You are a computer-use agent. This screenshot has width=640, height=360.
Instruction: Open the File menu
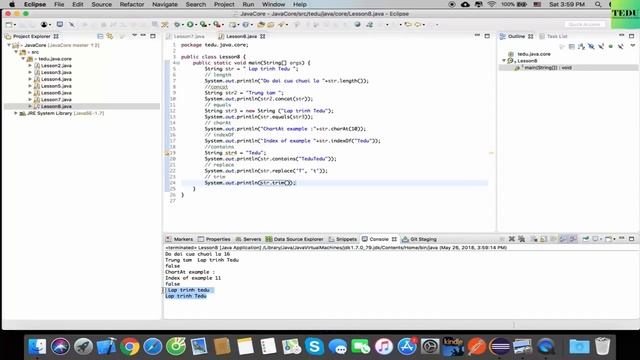(59, 4)
